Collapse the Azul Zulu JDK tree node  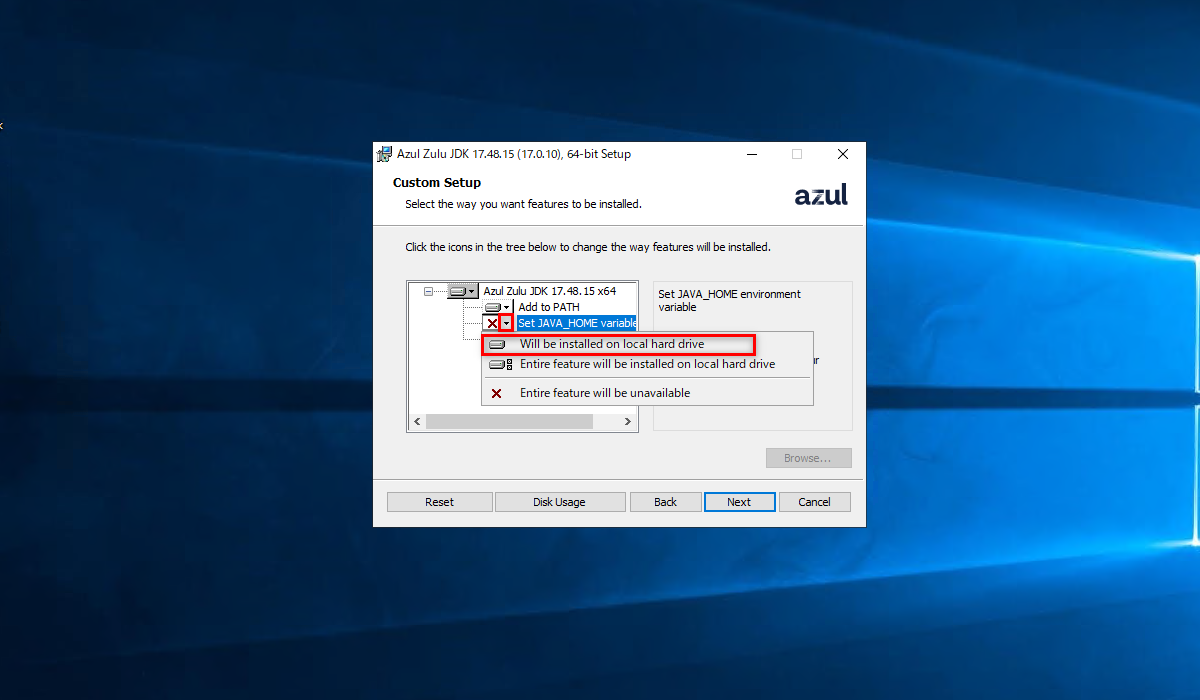pyautogui.click(x=428, y=291)
